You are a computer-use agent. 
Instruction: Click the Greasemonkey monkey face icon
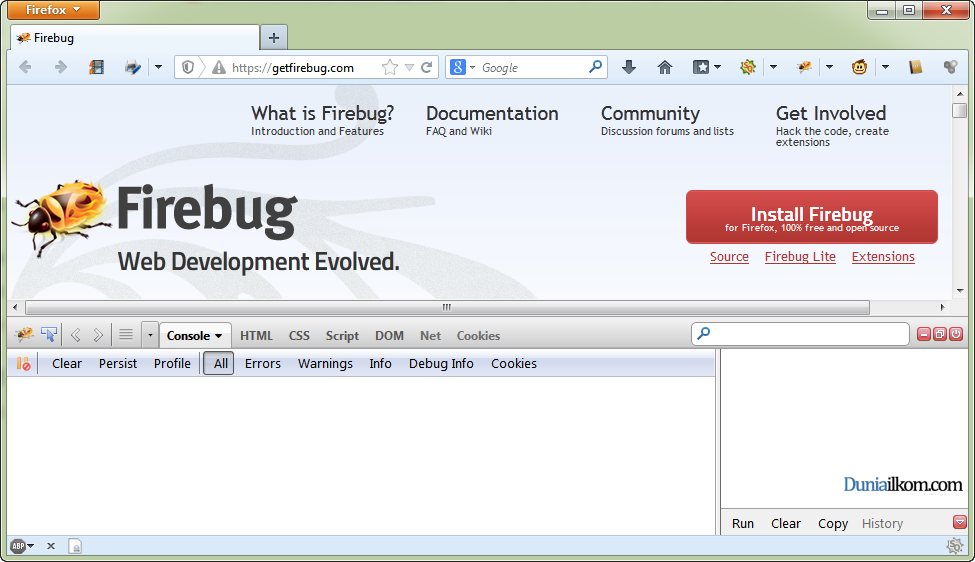click(x=859, y=67)
